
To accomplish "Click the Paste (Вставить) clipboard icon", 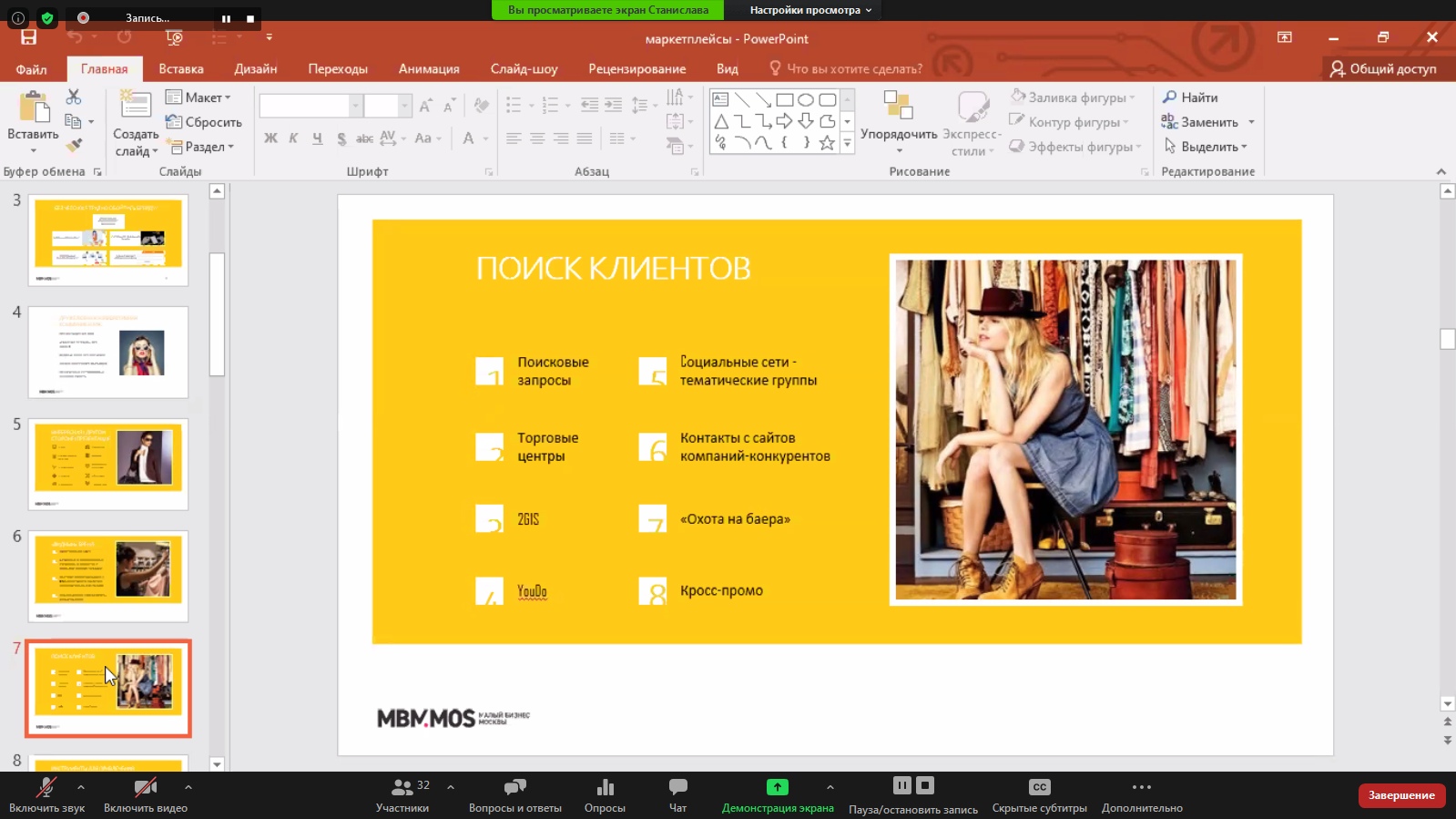I will coord(34,108).
